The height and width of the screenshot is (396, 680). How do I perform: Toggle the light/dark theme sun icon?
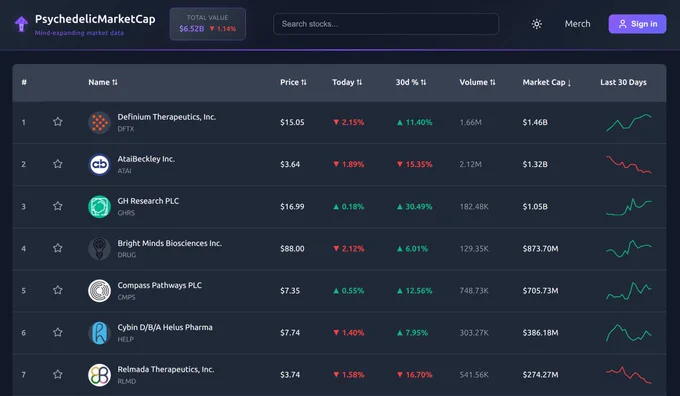click(x=536, y=24)
